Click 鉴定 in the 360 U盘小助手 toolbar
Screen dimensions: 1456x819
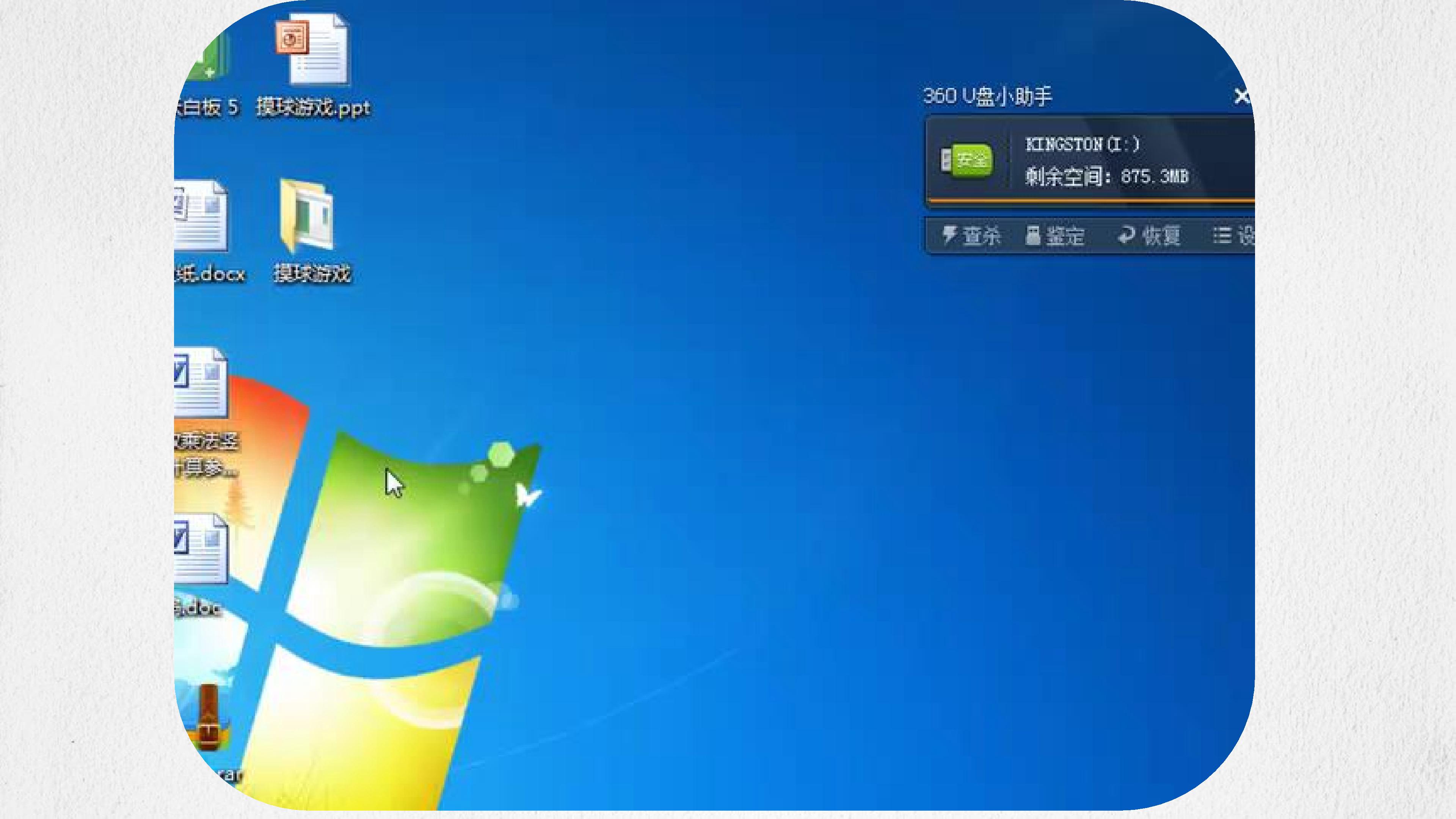(1055, 235)
